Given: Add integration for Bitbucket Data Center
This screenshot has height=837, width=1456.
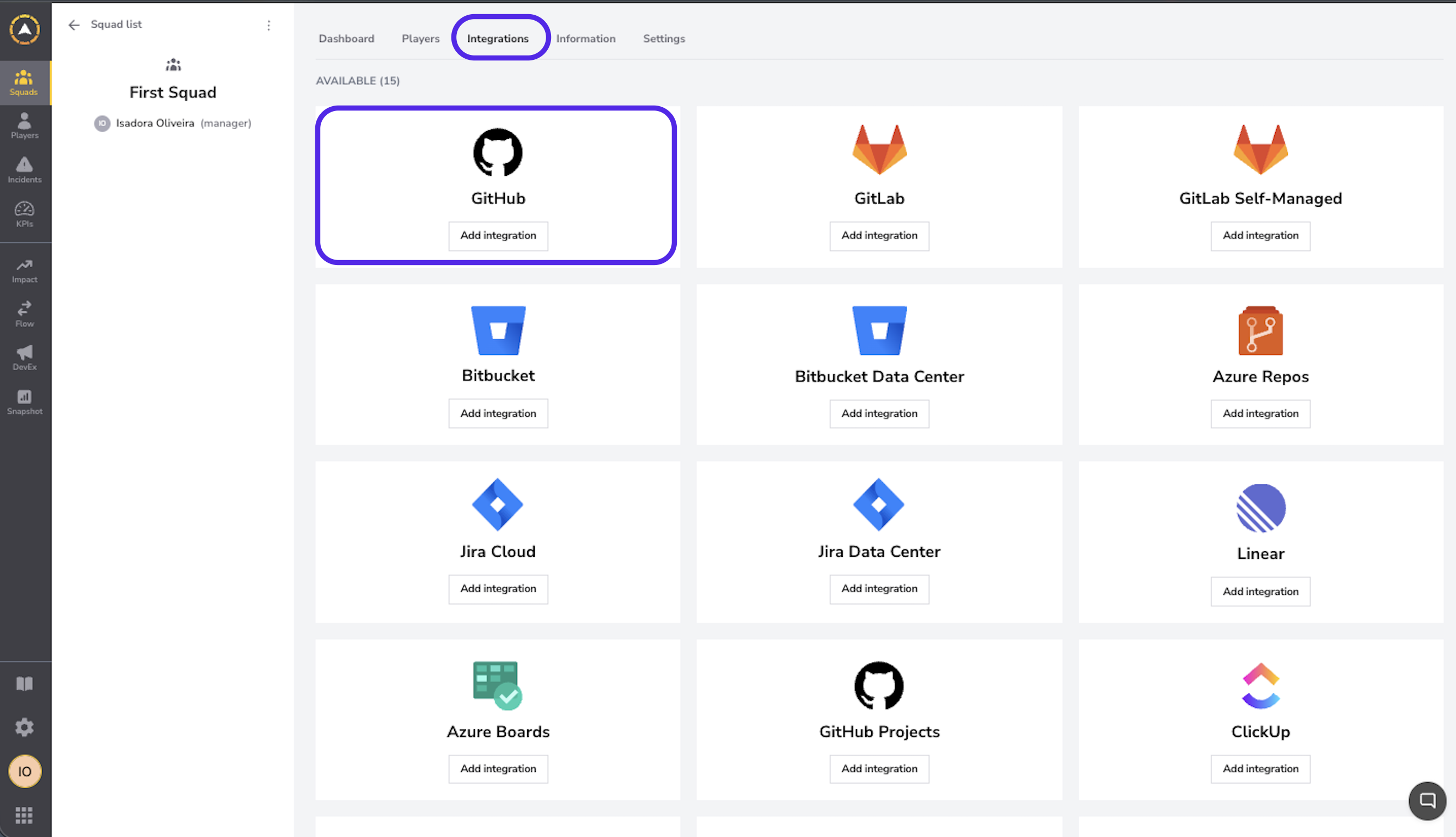Looking at the screenshot, I should coord(879,413).
